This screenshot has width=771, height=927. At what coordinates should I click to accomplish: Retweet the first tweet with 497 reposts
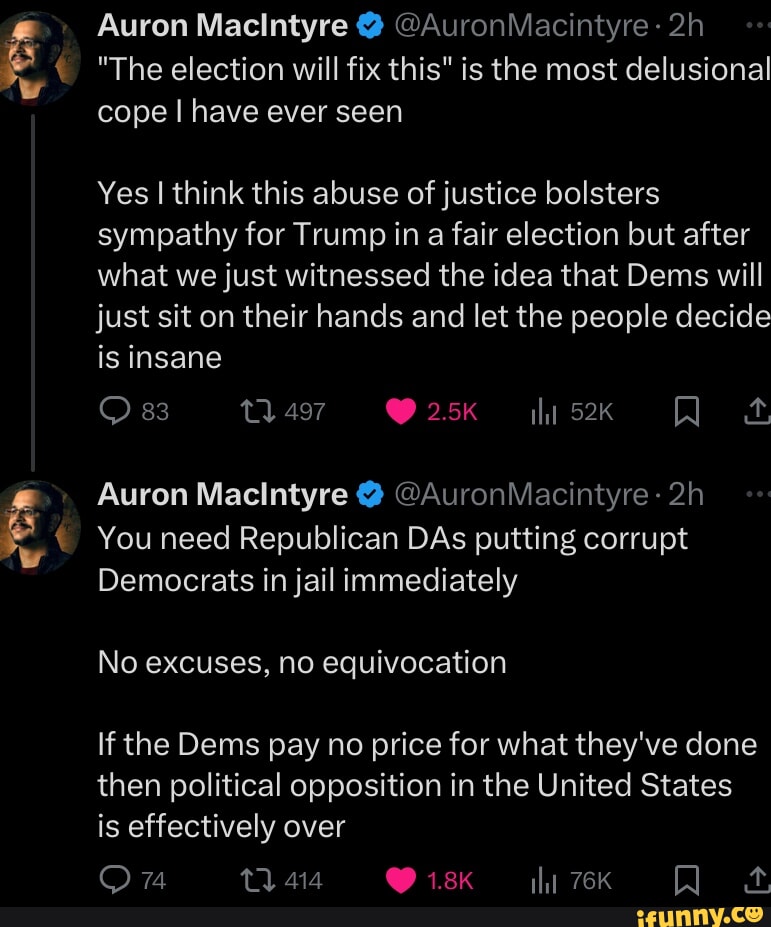click(254, 411)
